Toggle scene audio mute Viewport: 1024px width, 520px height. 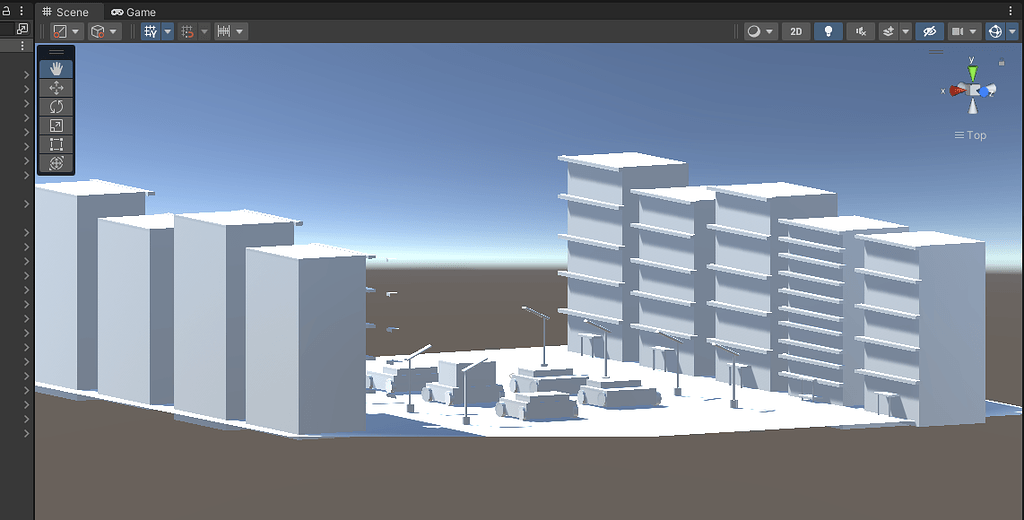pyautogui.click(x=861, y=31)
